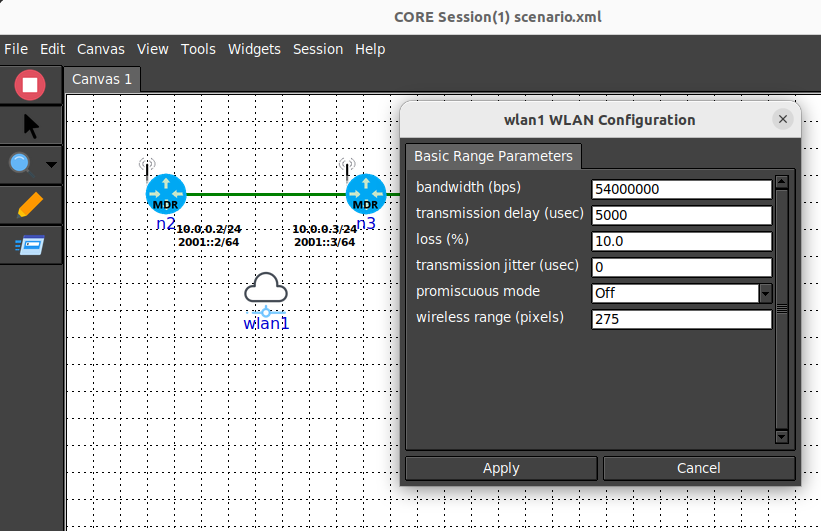Screen dimensions: 821x531
Task: Click the antenna icon above n3
Action: pyautogui.click(x=347, y=168)
